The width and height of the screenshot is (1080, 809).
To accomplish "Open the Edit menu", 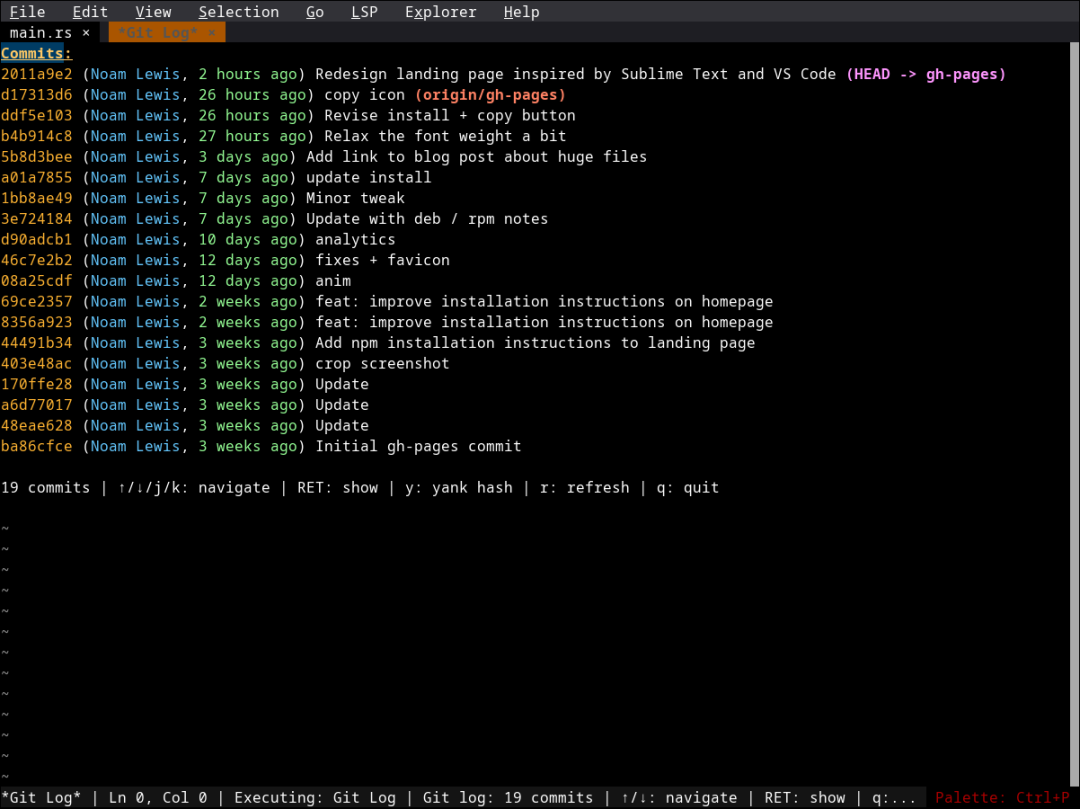I will (89, 11).
